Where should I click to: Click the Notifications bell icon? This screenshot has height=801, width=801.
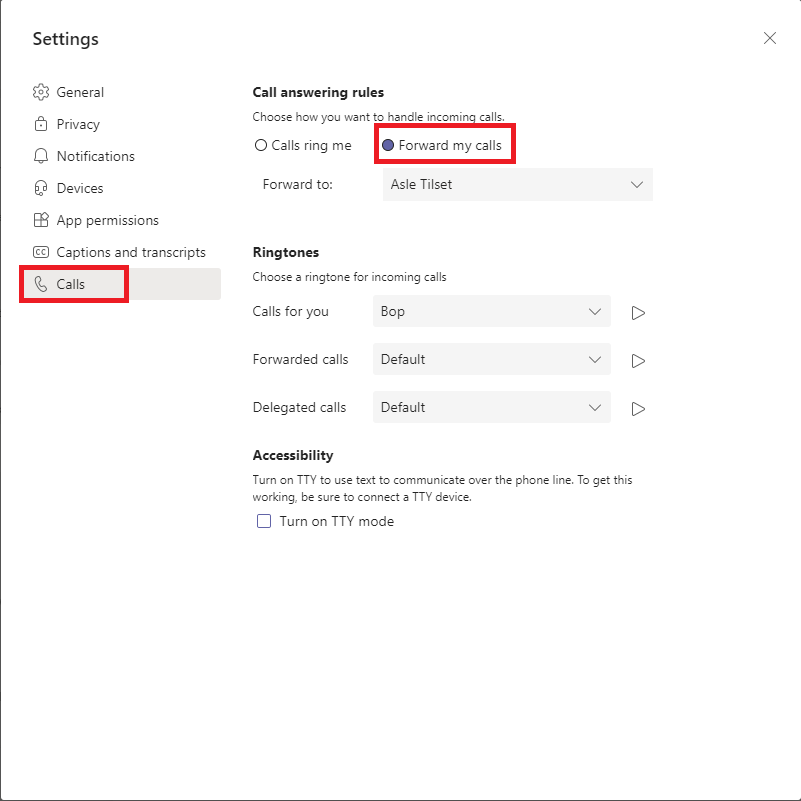(41, 156)
